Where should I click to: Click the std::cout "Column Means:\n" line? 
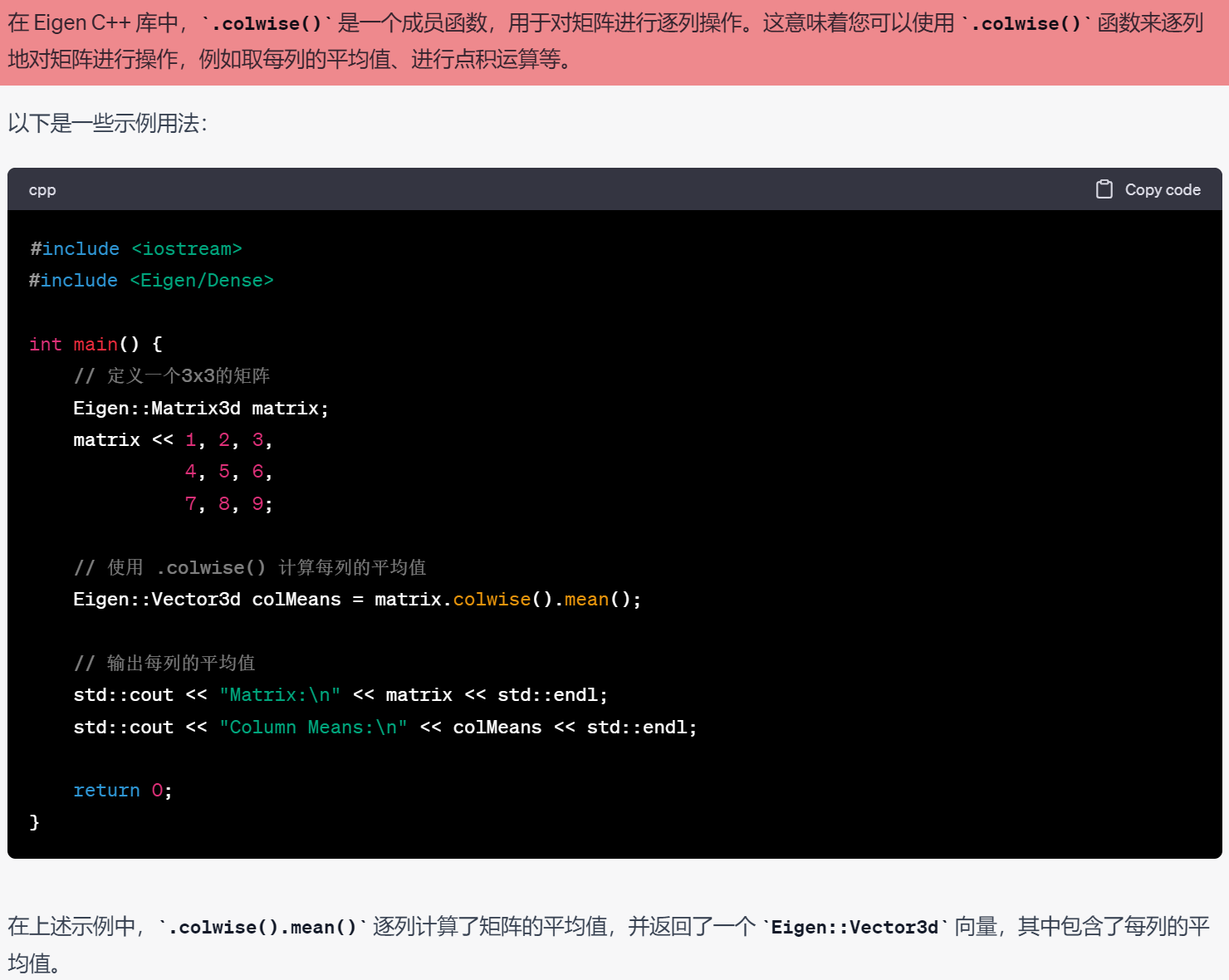tap(385, 728)
